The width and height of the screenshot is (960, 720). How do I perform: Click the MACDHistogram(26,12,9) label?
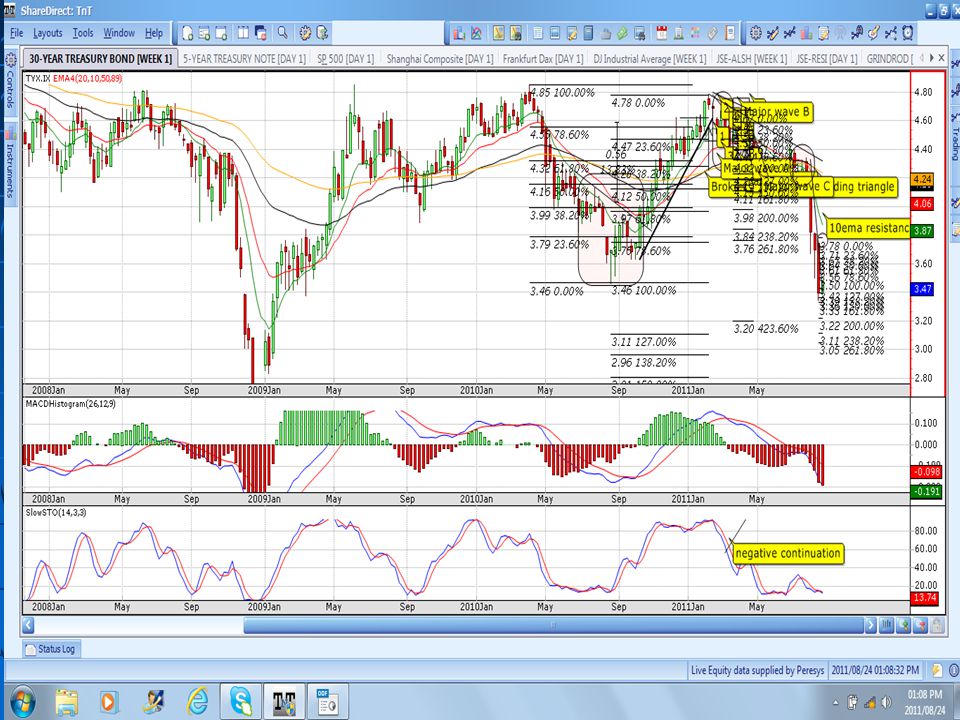pos(70,403)
